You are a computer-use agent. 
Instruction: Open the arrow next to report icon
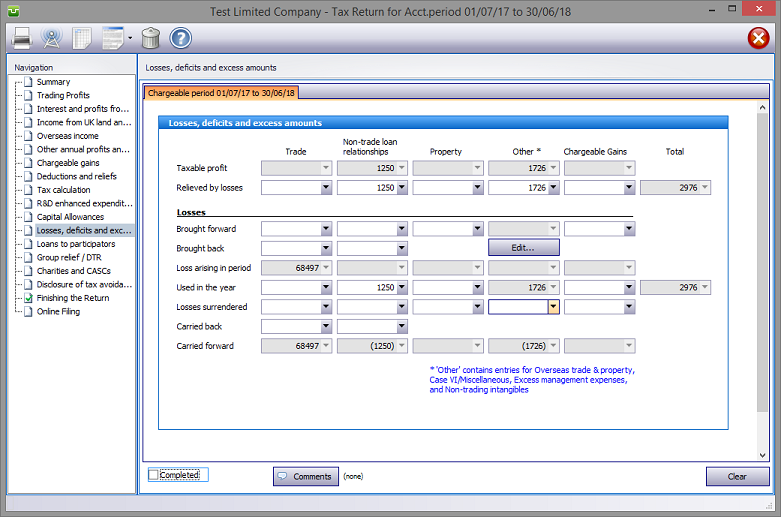click(x=130, y=38)
